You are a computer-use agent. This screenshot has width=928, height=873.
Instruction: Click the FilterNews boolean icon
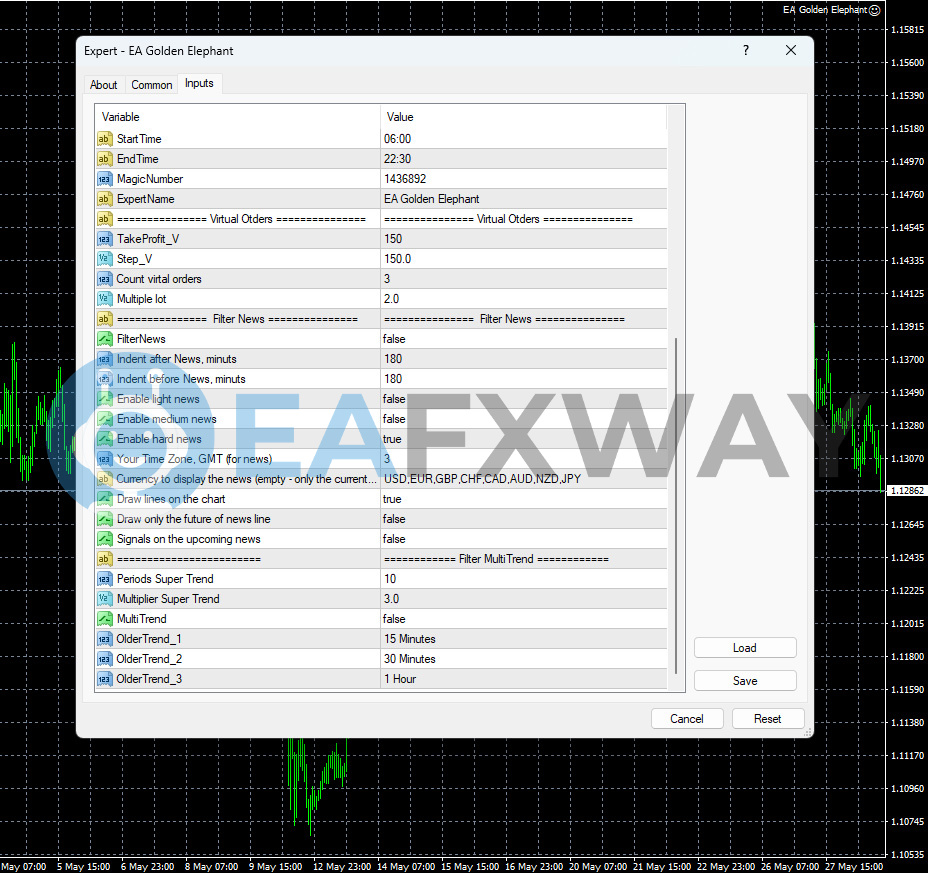click(x=104, y=339)
